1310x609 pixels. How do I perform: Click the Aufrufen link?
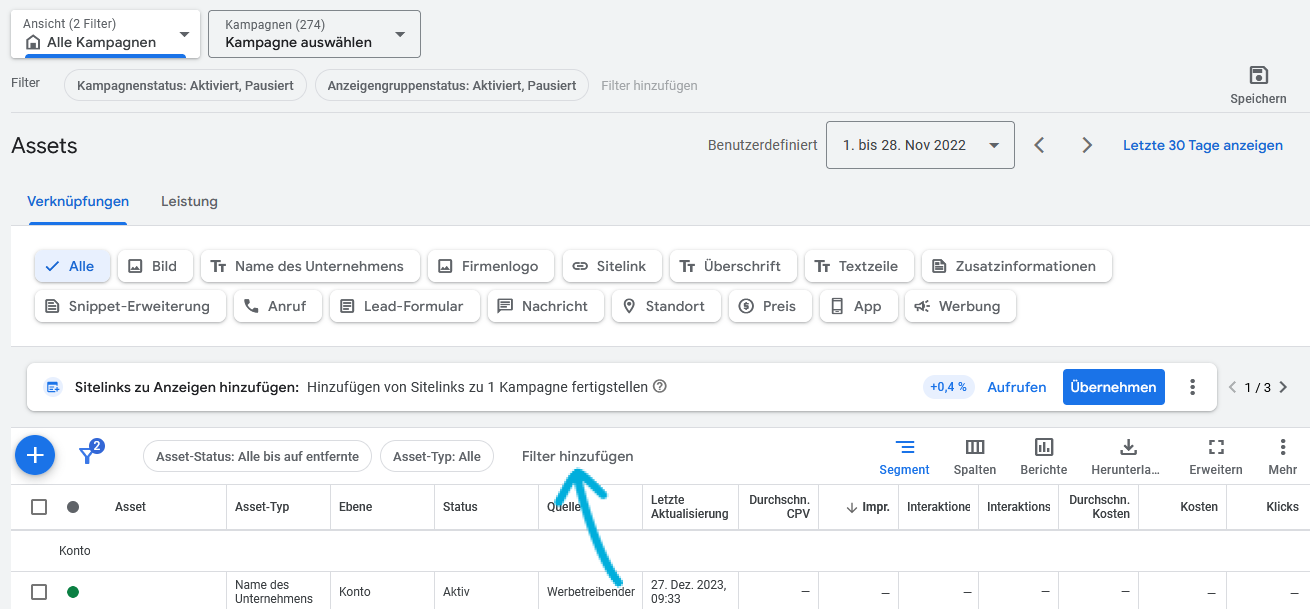[x=1017, y=387]
